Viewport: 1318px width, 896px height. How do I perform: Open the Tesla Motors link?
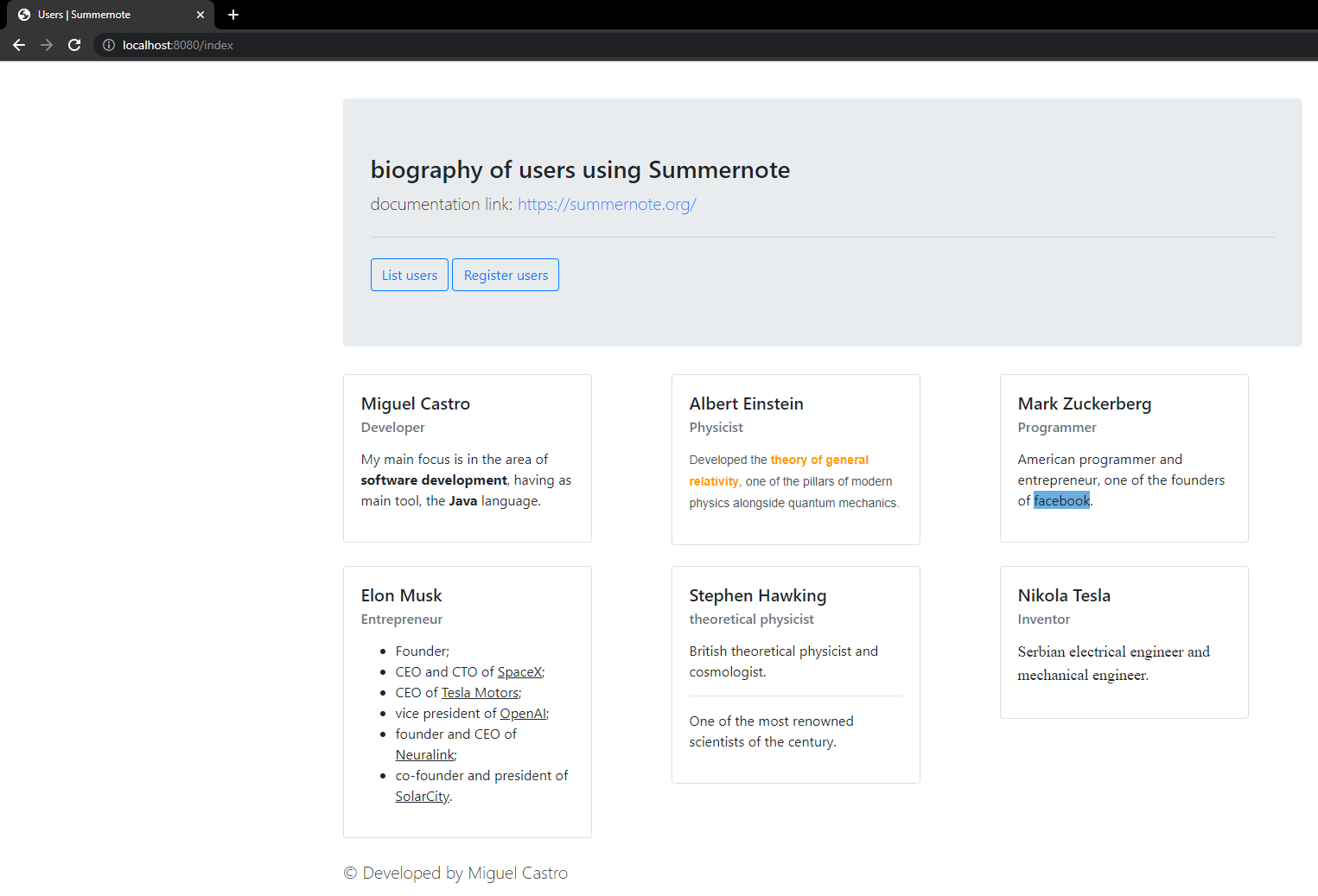click(480, 692)
